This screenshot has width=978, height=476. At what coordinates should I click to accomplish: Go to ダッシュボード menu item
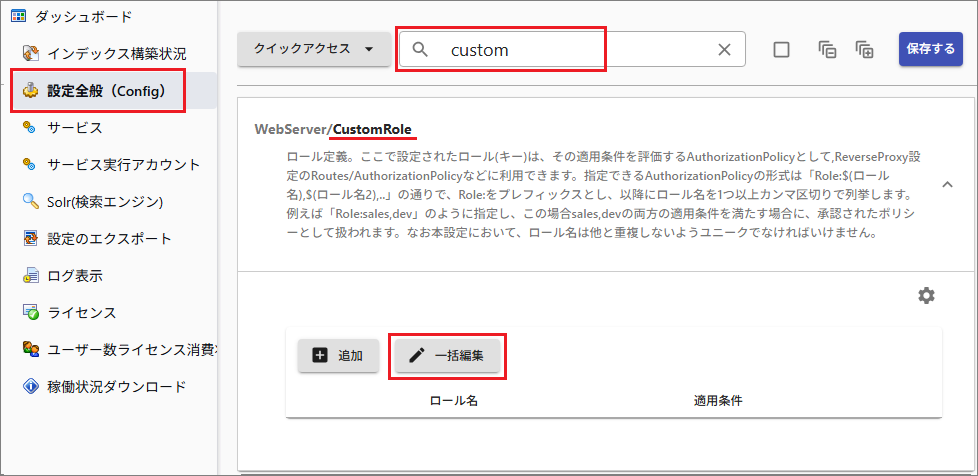[x=83, y=16]
